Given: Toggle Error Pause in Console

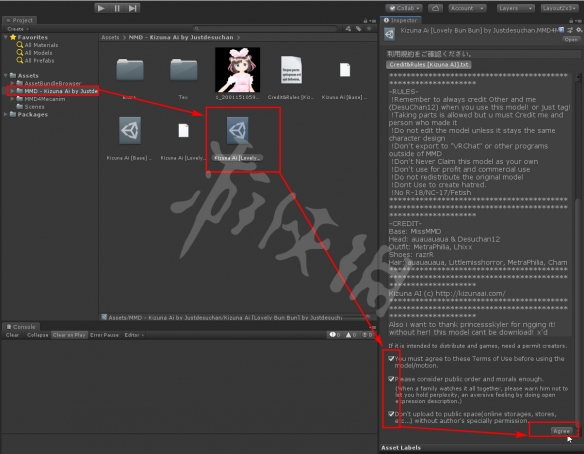Looking at the screenshot, I should [104, 335].
